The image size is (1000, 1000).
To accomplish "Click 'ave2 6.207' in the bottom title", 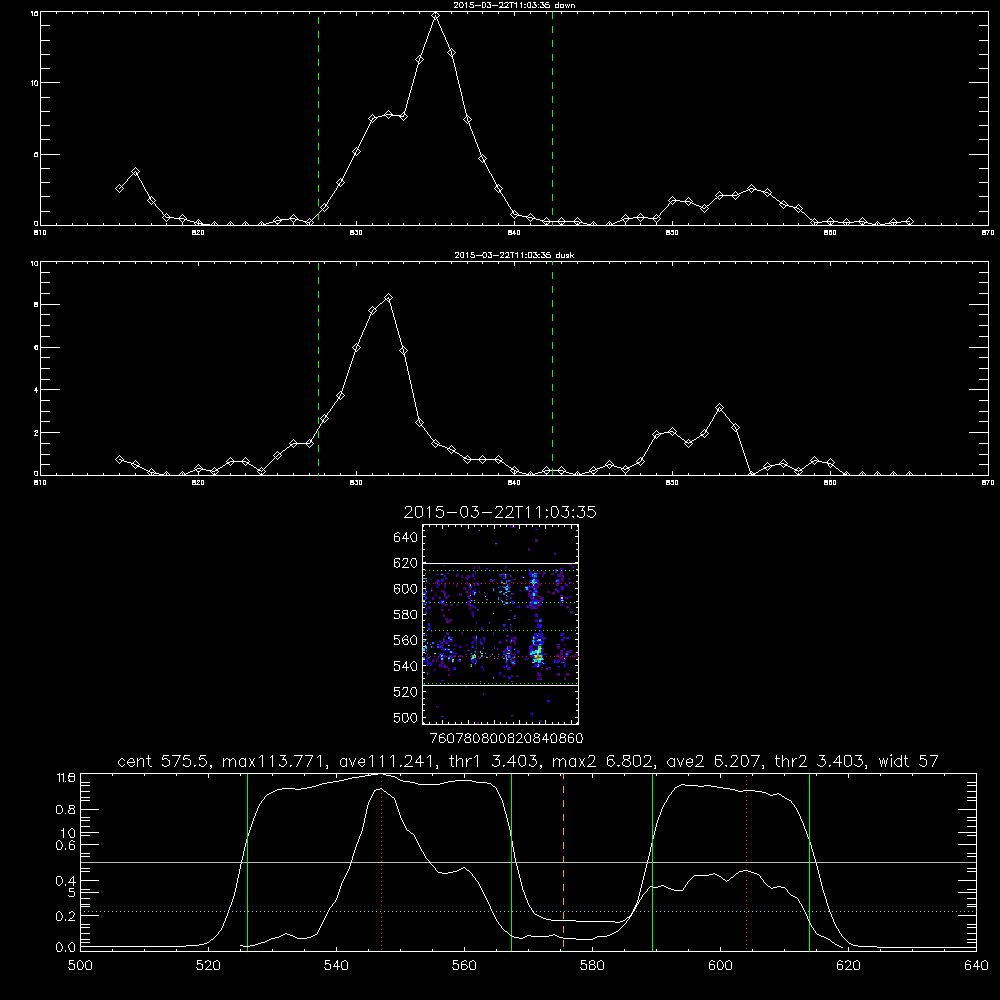I will coord(714,761).
